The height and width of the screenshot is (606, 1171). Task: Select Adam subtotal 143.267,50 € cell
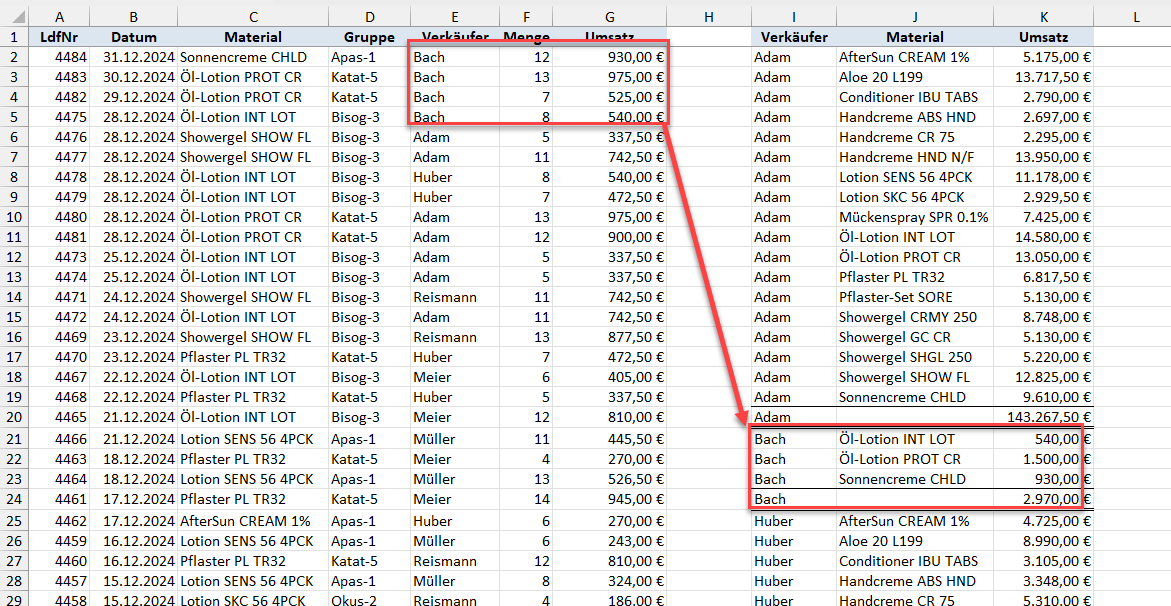coord(1043,417)
